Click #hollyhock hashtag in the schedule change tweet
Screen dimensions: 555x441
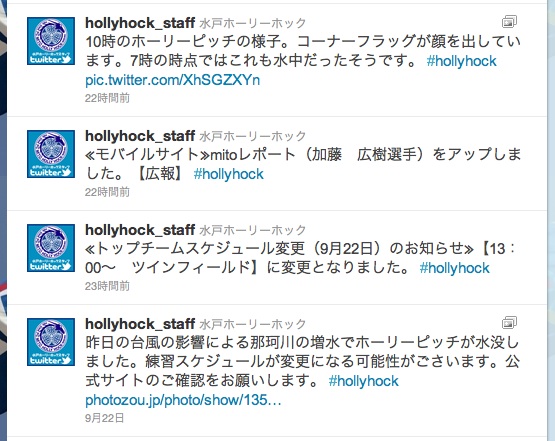click(454, 268)
